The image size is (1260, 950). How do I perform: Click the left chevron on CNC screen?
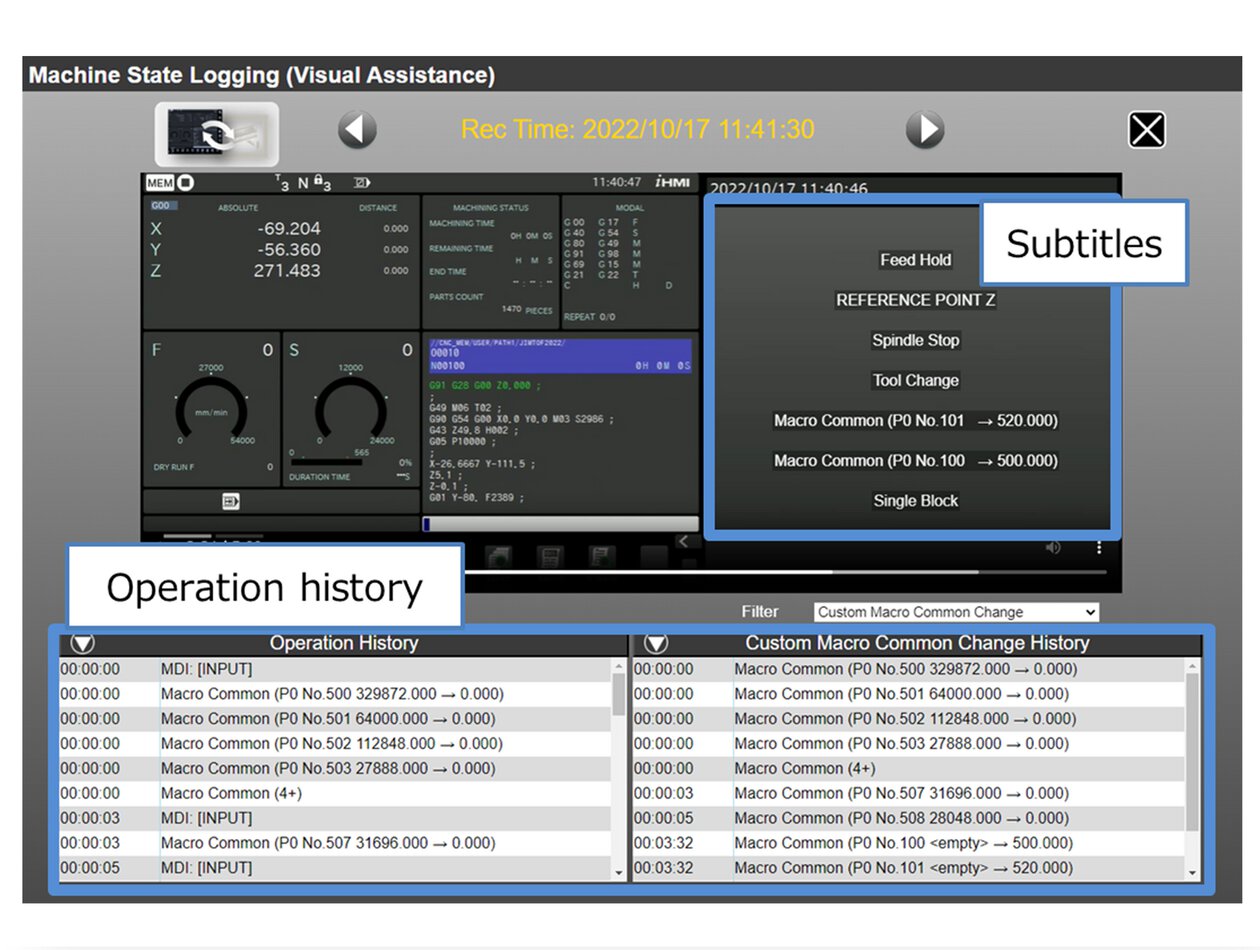point(684,541)
